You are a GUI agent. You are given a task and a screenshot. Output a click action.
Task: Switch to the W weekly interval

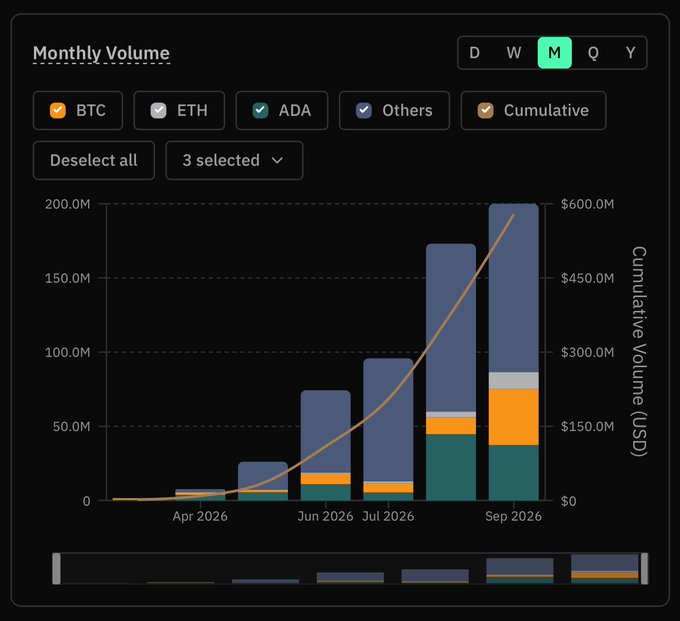click(x=514, y=53)
